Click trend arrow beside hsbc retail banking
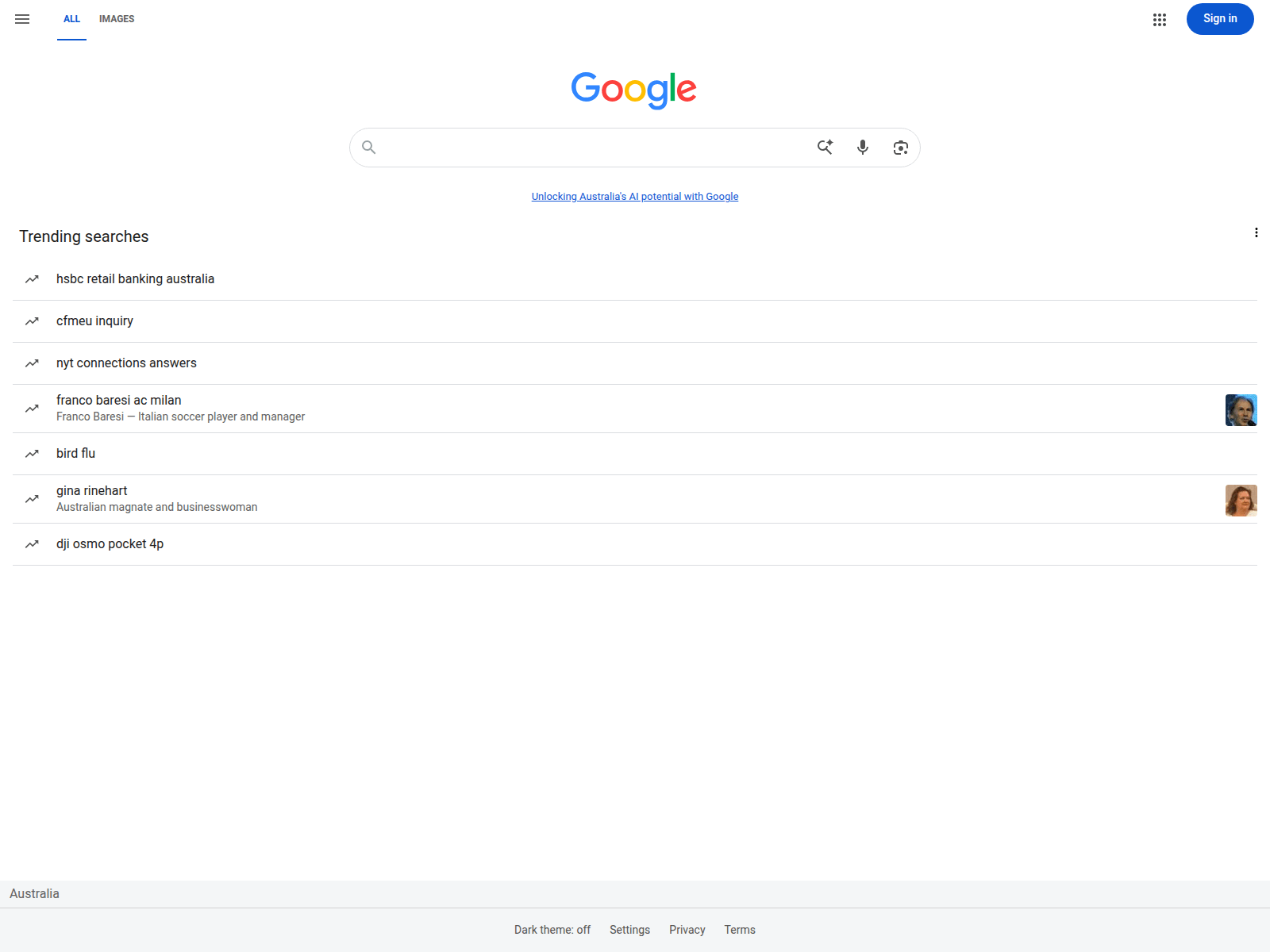Image resolution: width=1270 pixels, height=952 pixels. [32, 279]
